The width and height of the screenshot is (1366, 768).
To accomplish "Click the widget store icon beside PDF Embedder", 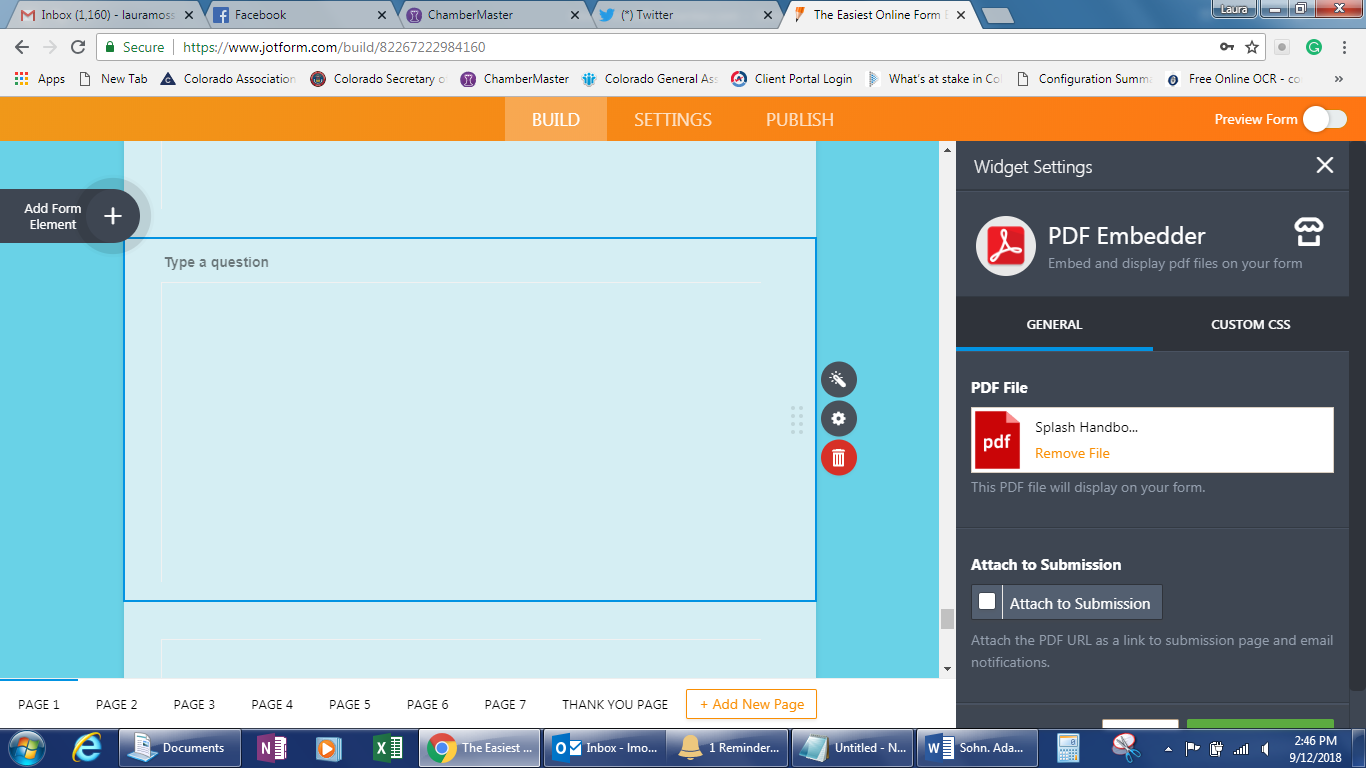I will click(x=1308, y=233).
